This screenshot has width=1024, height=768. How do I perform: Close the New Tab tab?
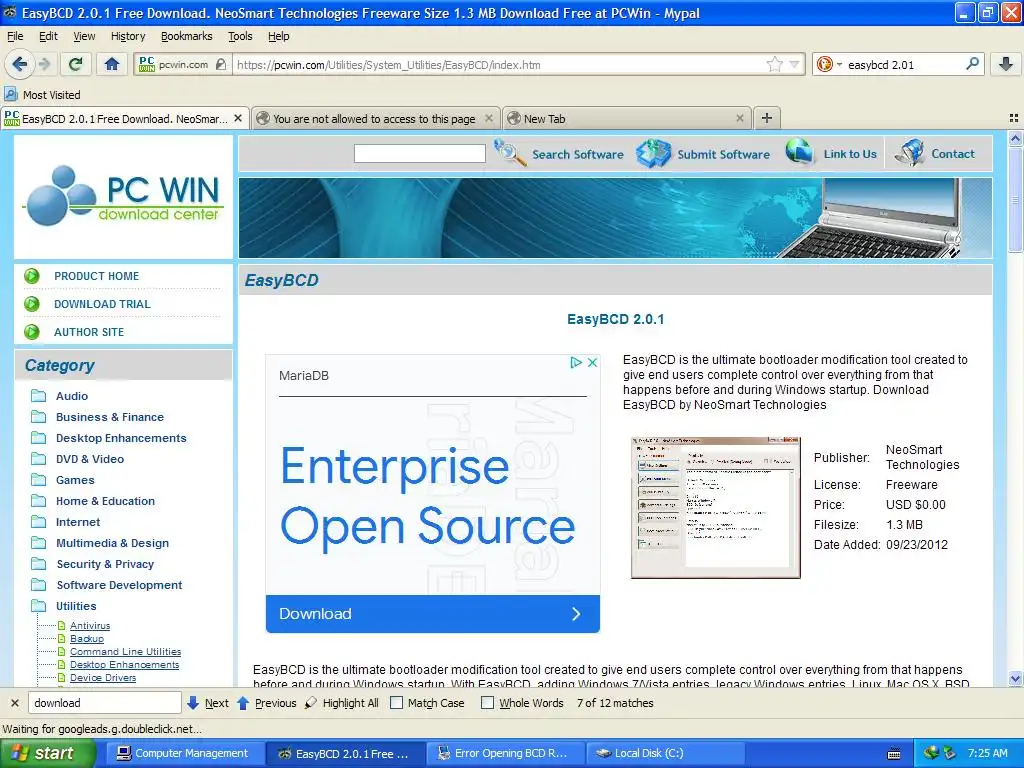[x=740, y=118]
